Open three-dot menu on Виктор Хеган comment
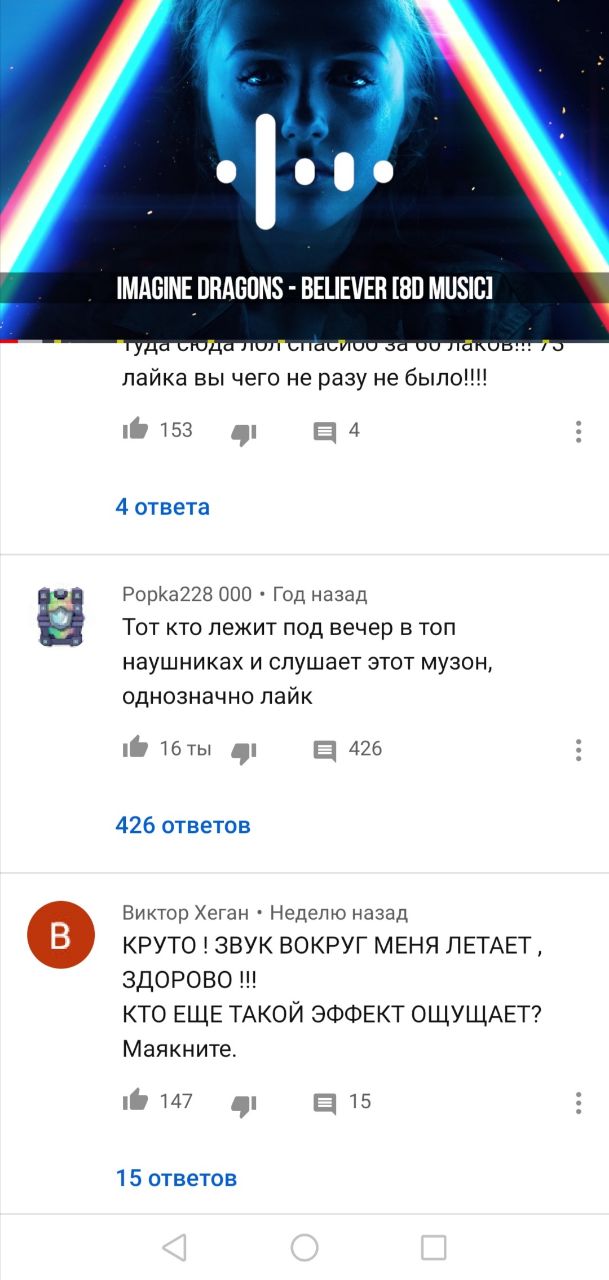Viewport: 609px width, 1280px height. (x=578, y=1103)
